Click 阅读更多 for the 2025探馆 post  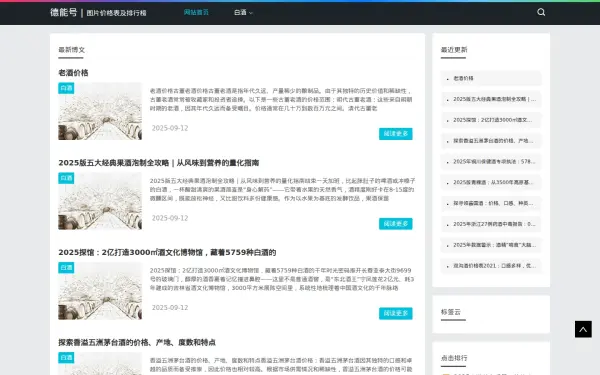coord(396,313)
